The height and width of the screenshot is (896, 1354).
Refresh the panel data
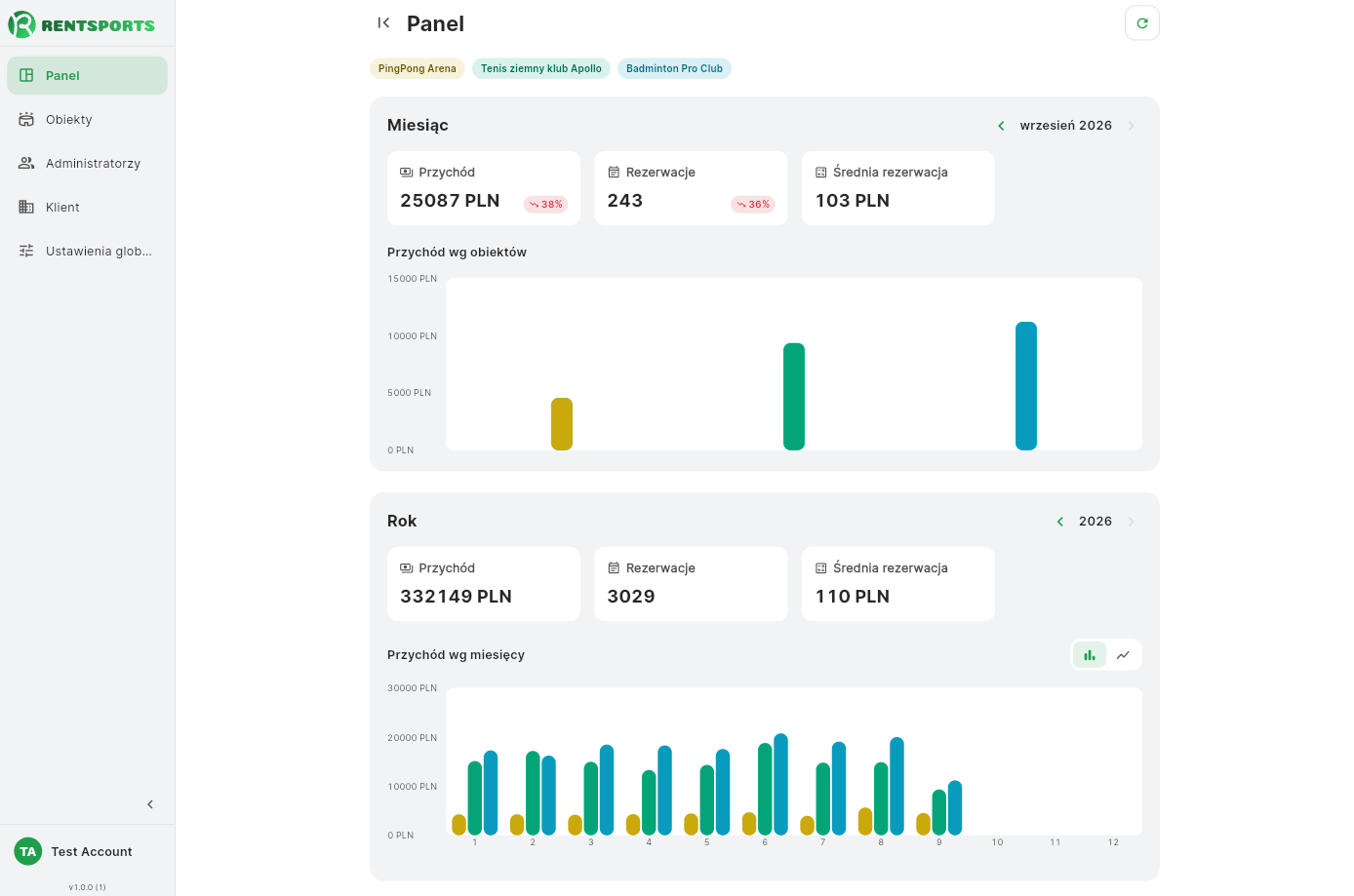tap(1142, 23)
